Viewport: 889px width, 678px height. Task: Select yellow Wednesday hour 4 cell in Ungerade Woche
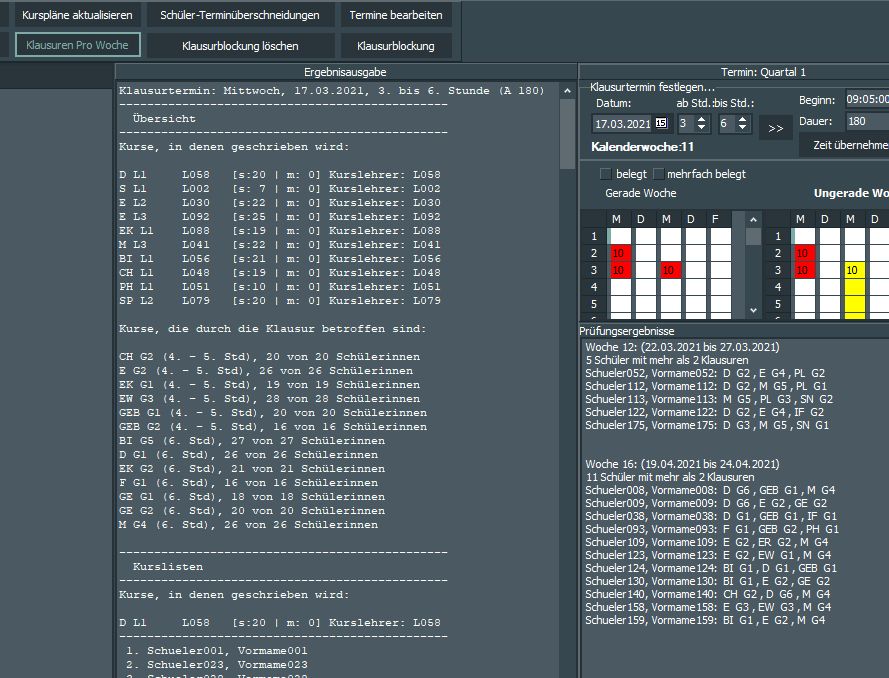tap(854, 287)
